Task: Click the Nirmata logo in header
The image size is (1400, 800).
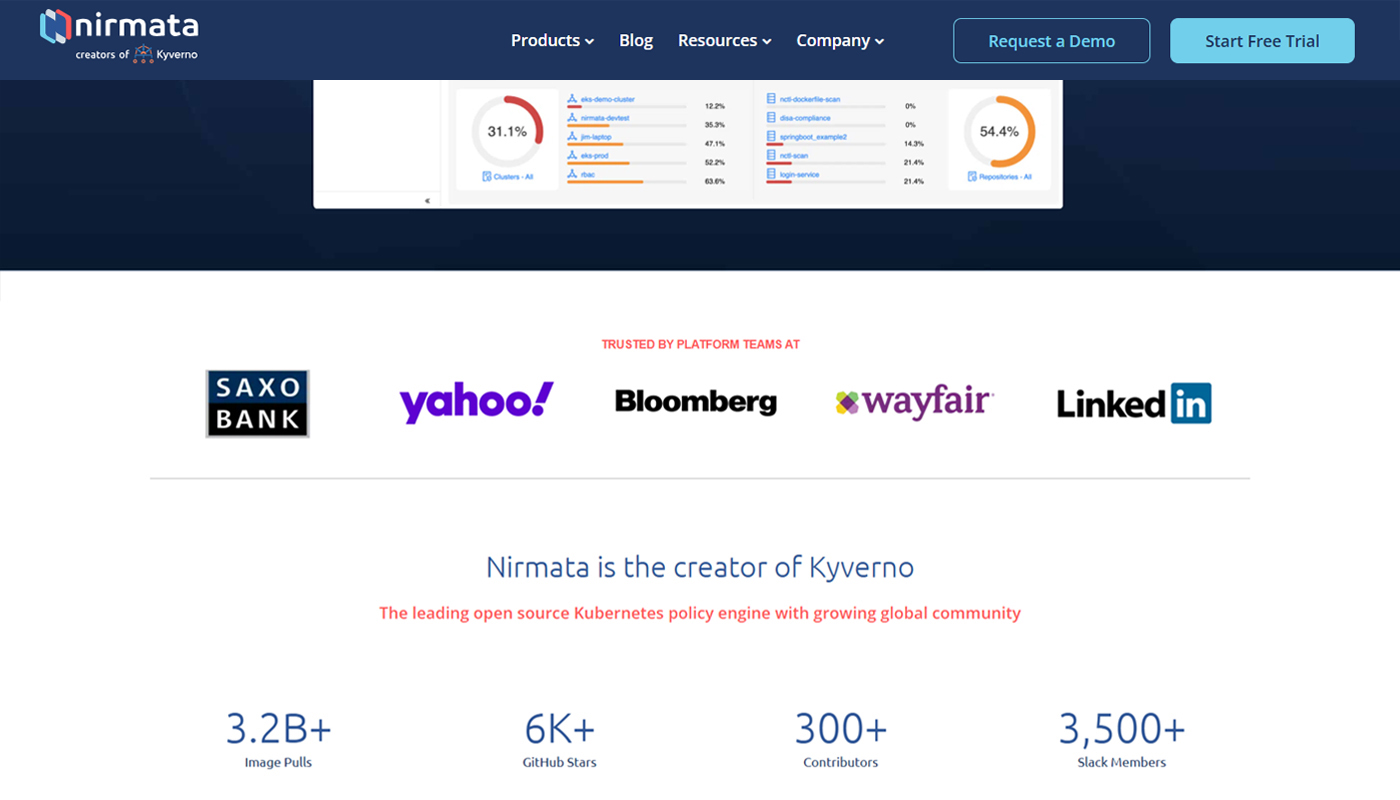Action: coord(119,35)
